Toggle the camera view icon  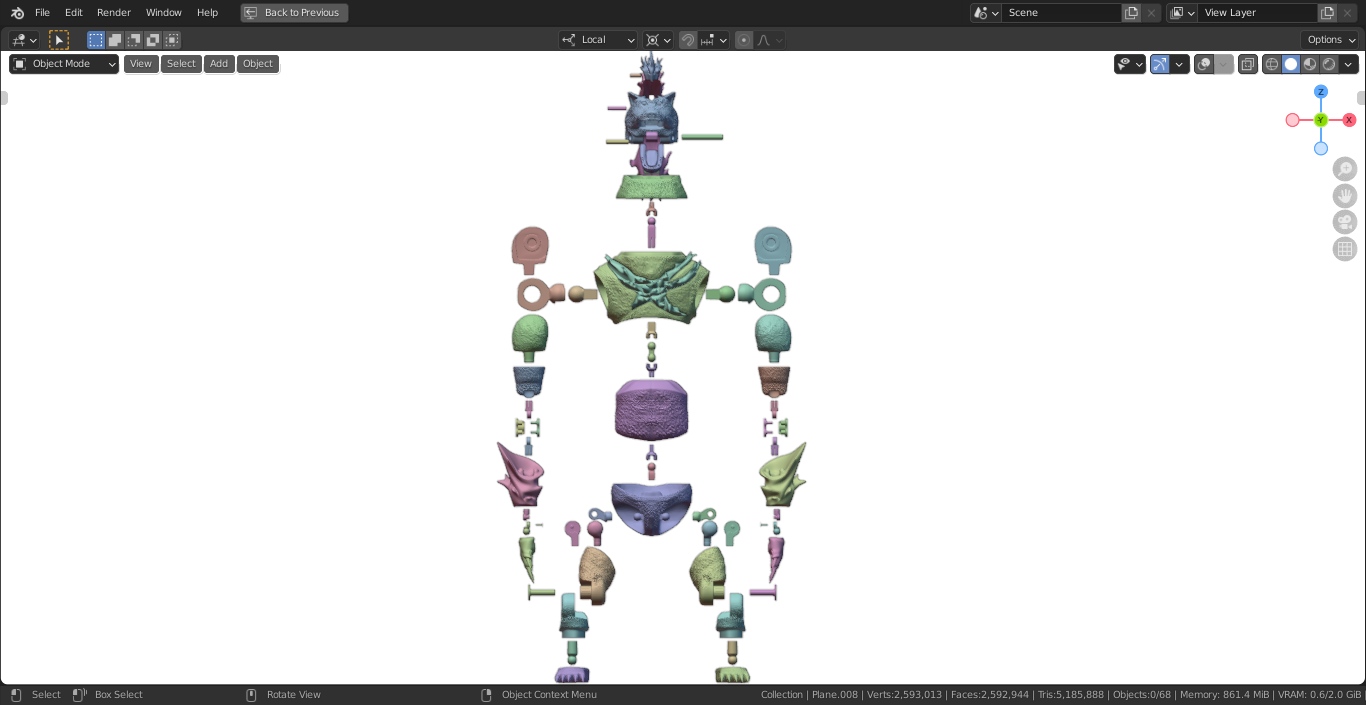(x=1345, y=222)
